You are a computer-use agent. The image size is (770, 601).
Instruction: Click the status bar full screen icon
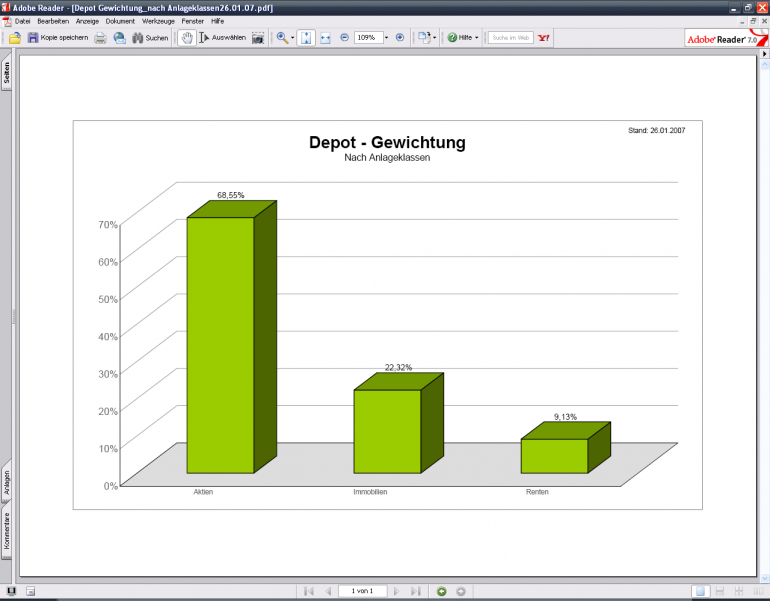pos(11,591)
